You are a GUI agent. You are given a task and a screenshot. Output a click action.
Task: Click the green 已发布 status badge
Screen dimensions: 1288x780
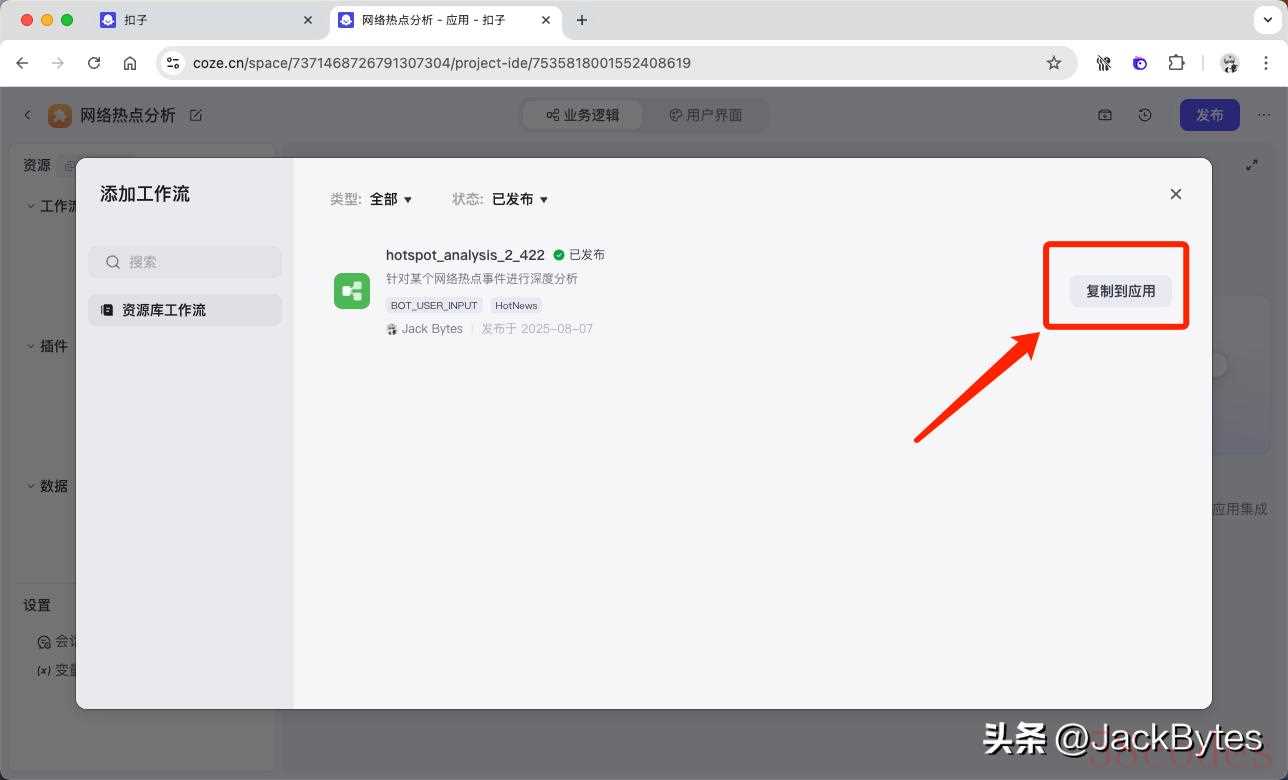pos(579,255)
